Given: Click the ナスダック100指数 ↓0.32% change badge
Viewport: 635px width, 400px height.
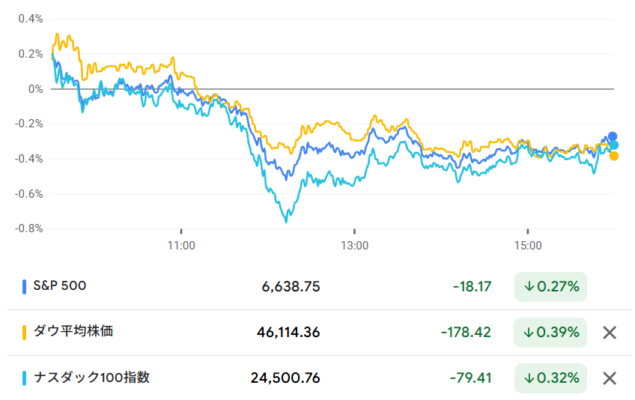Looking at the screenshot, I should pos(550,378).
